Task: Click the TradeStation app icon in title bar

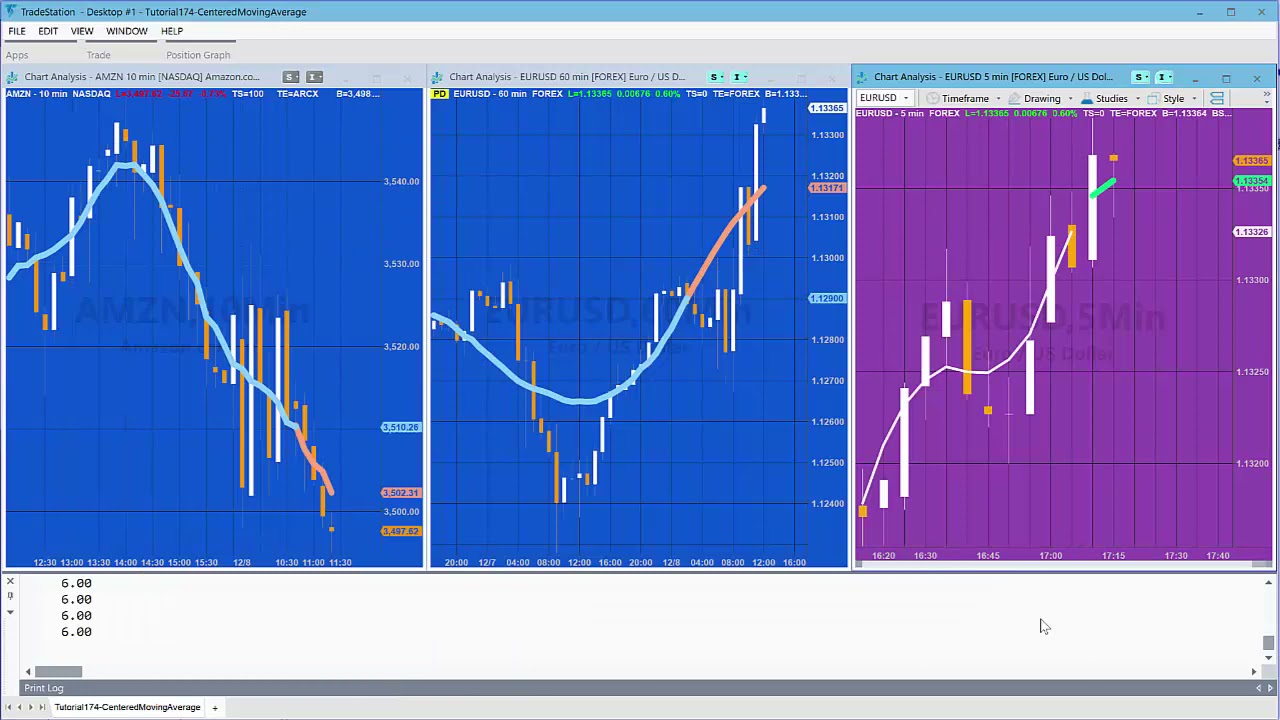Action: pos(10,12)
